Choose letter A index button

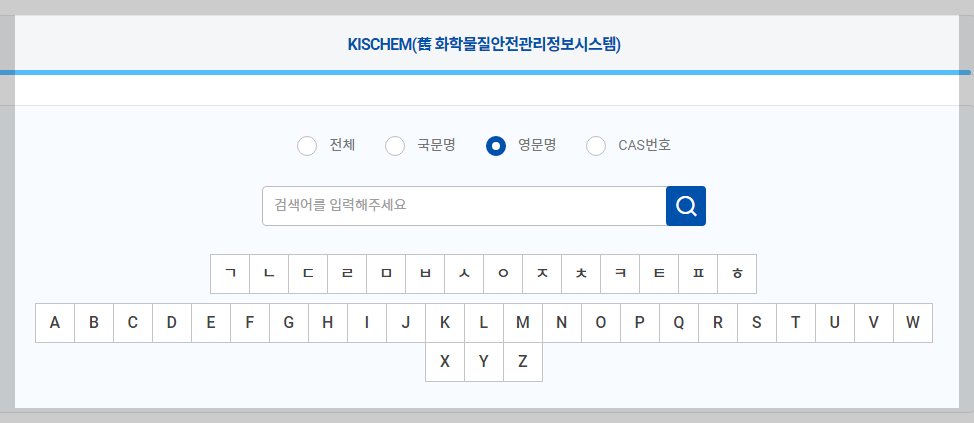pyautogui.click(x=55, y=323)
